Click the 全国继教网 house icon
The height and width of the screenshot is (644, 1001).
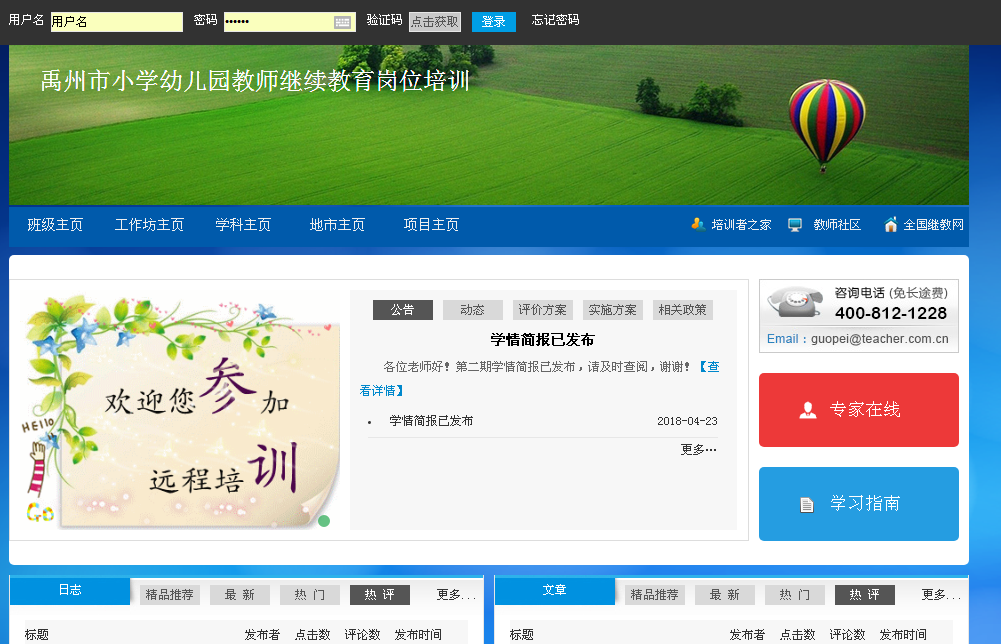pos(891,224)
